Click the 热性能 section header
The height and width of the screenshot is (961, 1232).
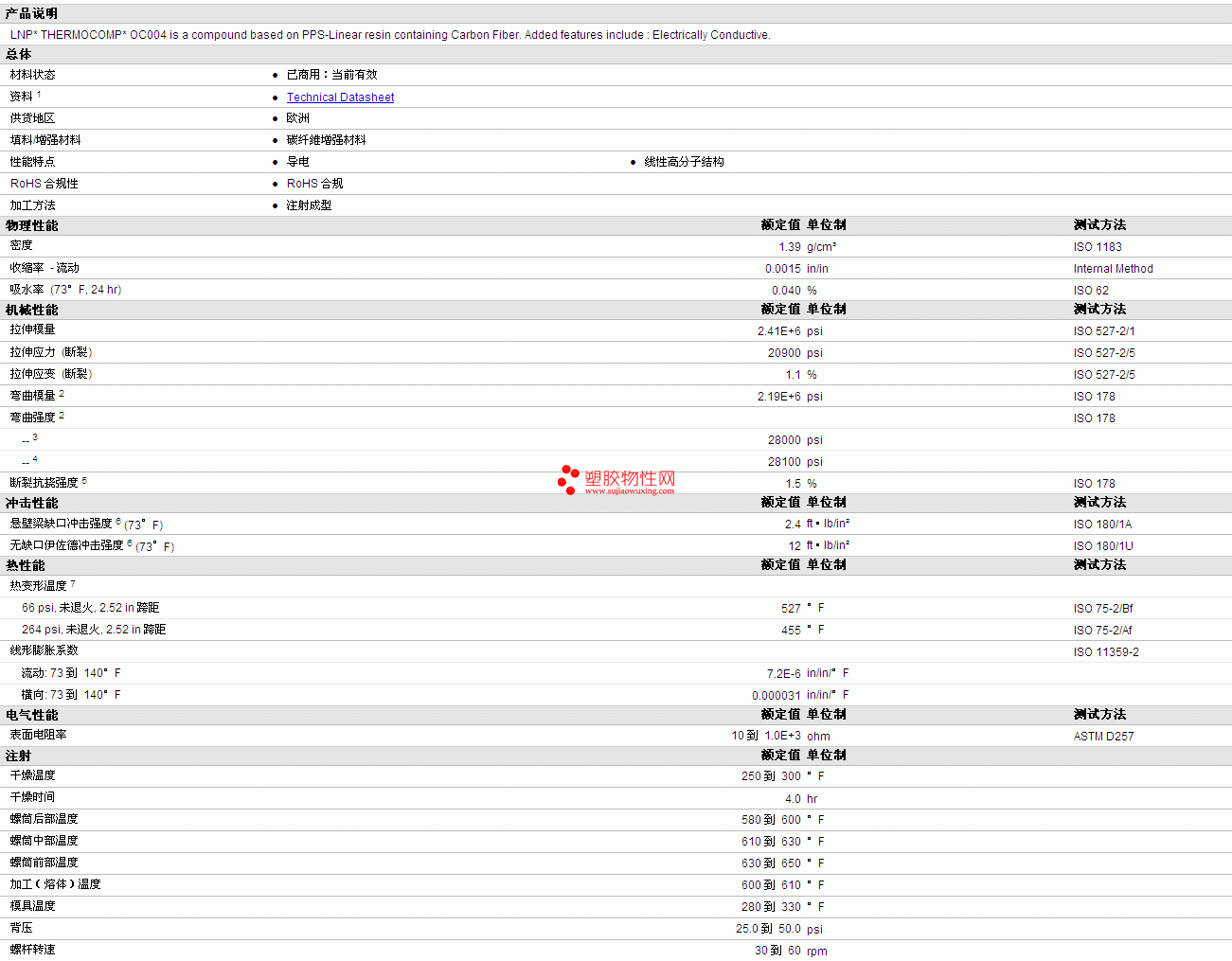26,565
